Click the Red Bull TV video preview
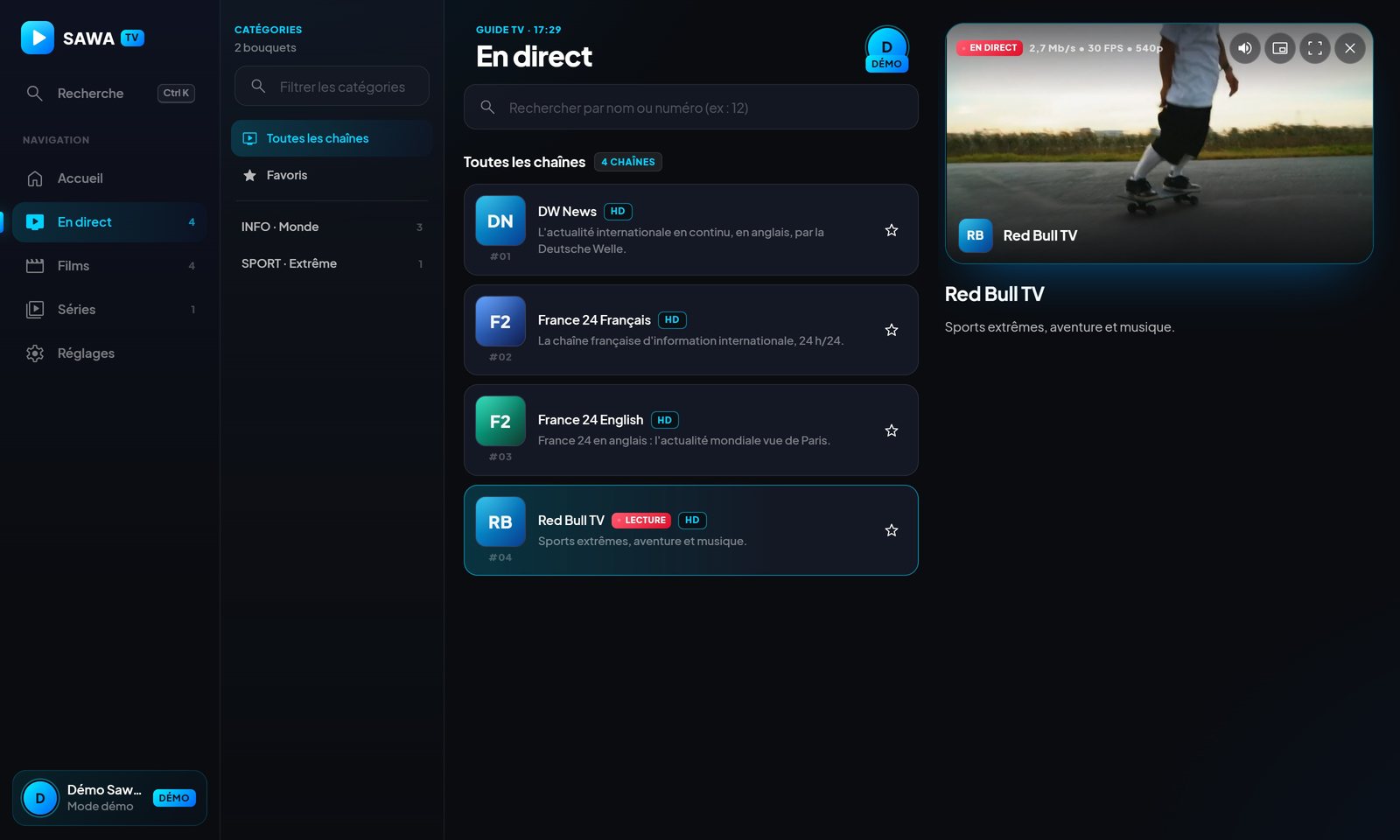Image resolution: width=1400 pixels, height=840 pixels. (1158, 143)
